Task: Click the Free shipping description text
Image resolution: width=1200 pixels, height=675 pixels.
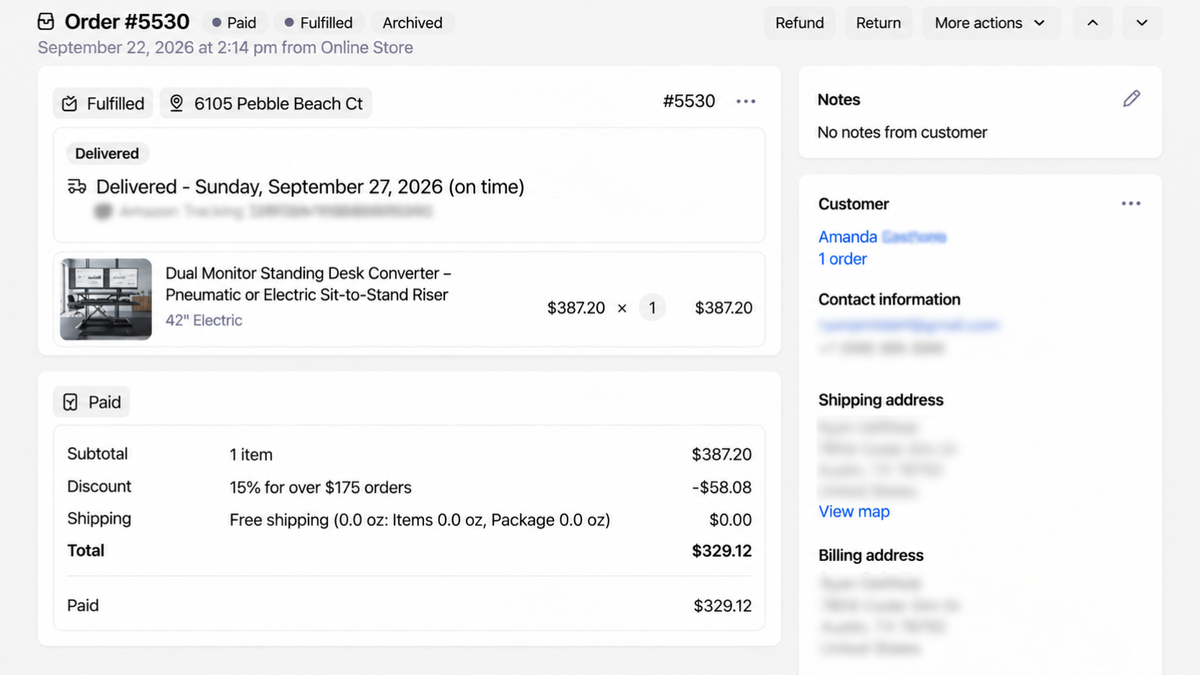Action: (x=419, y=519)
